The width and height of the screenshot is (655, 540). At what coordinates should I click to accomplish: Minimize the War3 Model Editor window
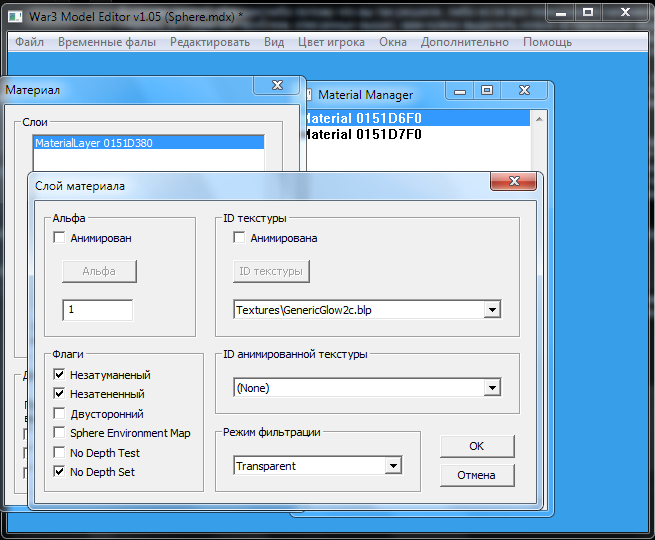[561, 13]
